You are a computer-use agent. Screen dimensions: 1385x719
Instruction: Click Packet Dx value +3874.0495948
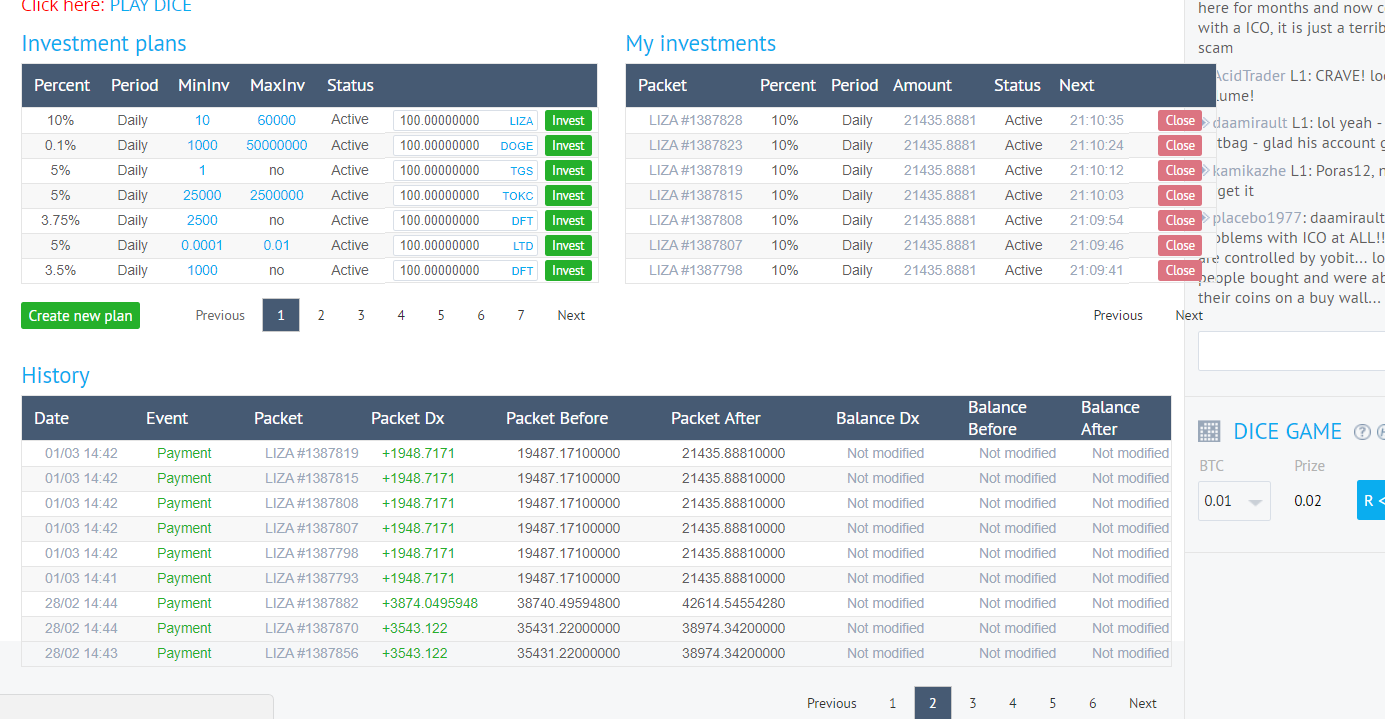click(x=430, y=603)
